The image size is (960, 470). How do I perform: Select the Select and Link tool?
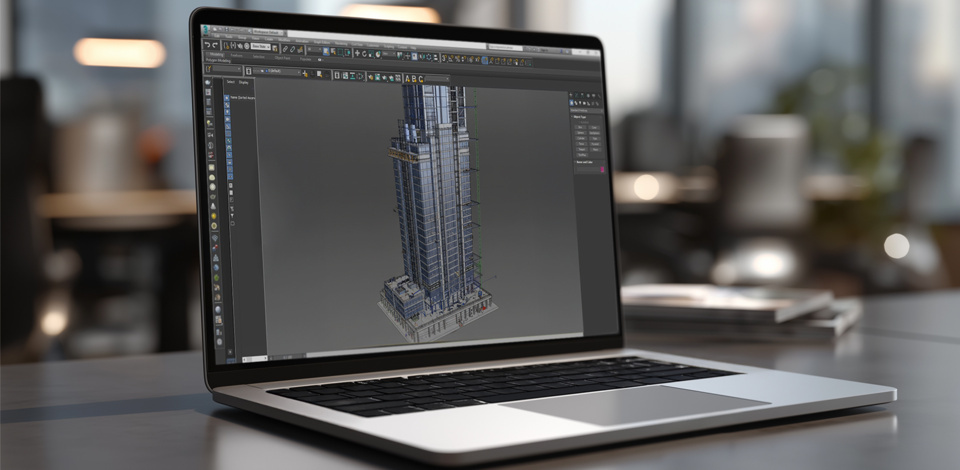click(x=285, y=49)
